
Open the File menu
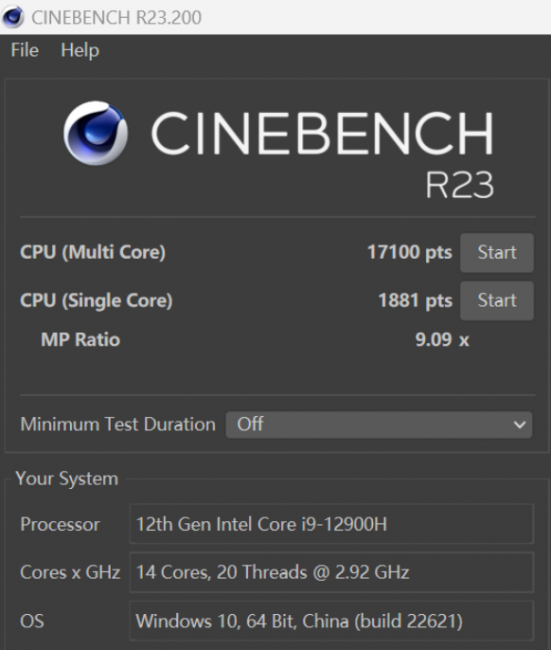coord(25,50)
